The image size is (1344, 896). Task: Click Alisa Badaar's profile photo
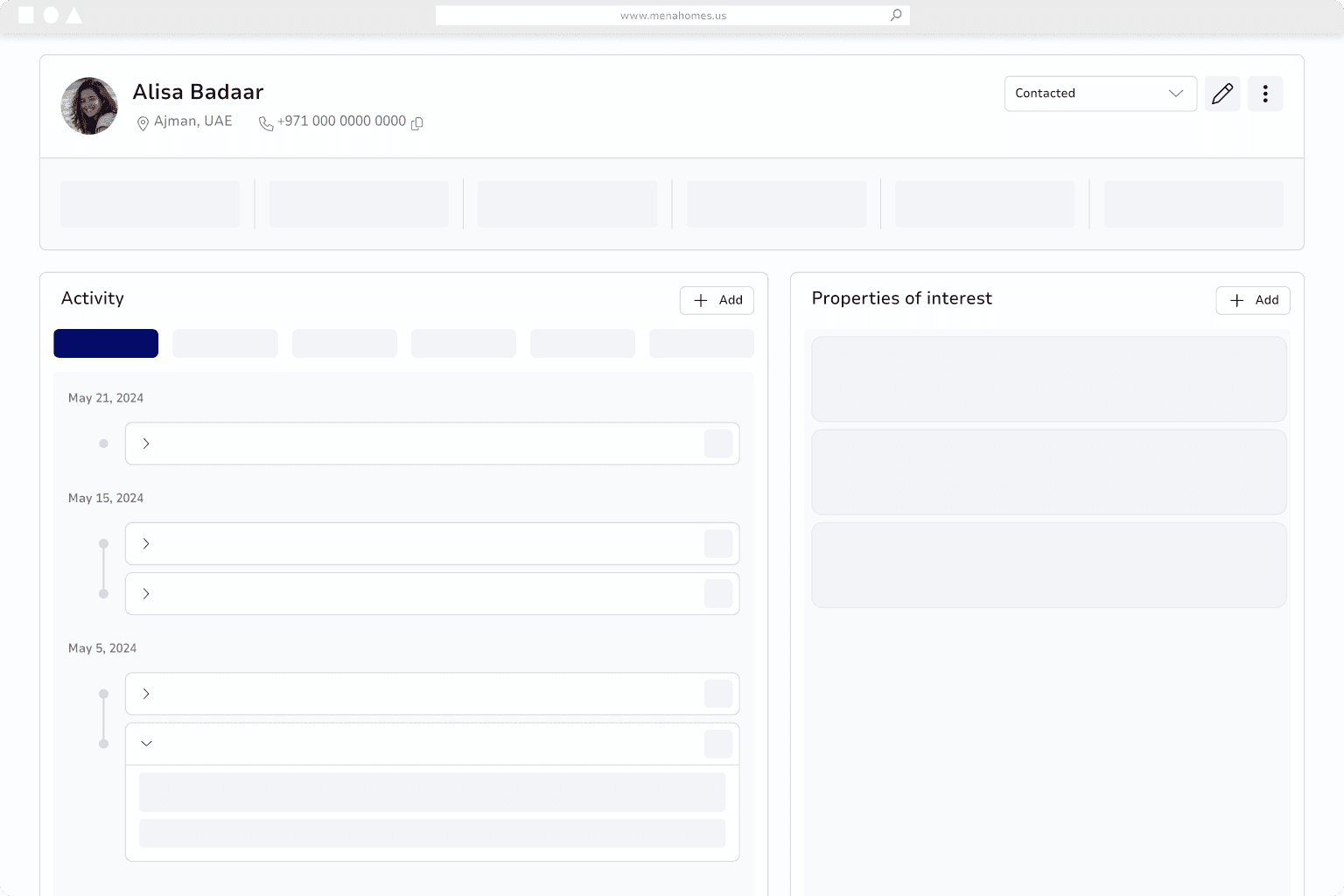click(x=89, y=106)
